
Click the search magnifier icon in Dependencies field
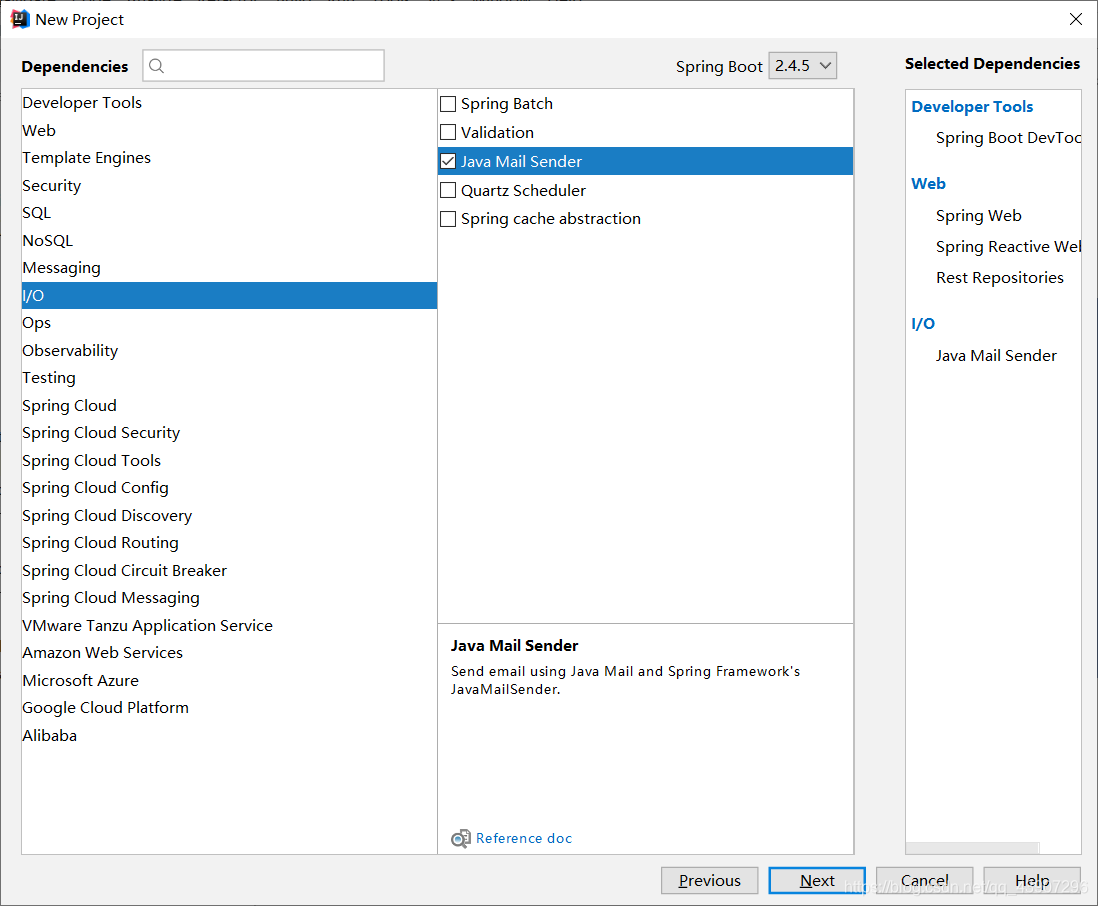click(157, 66)
